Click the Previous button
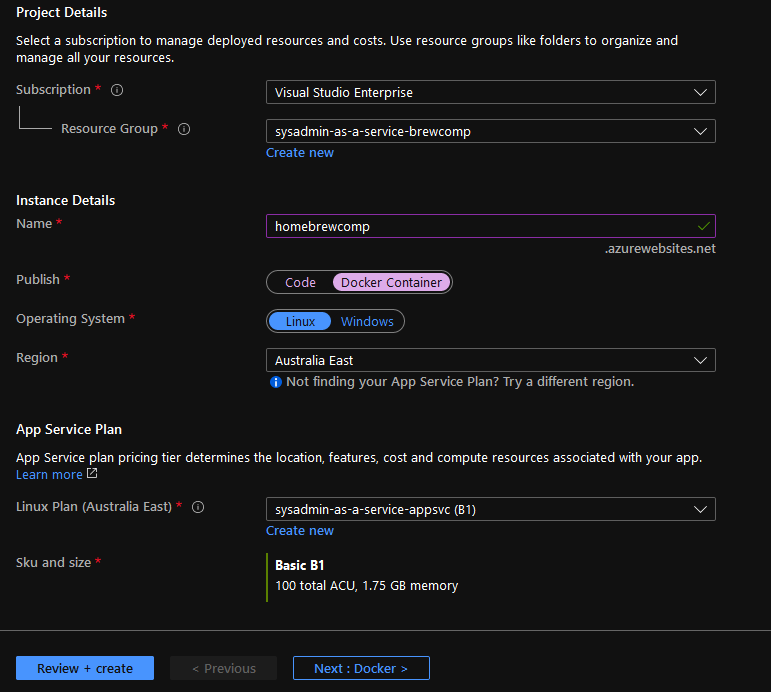The image size is (771, 692). 224,668
